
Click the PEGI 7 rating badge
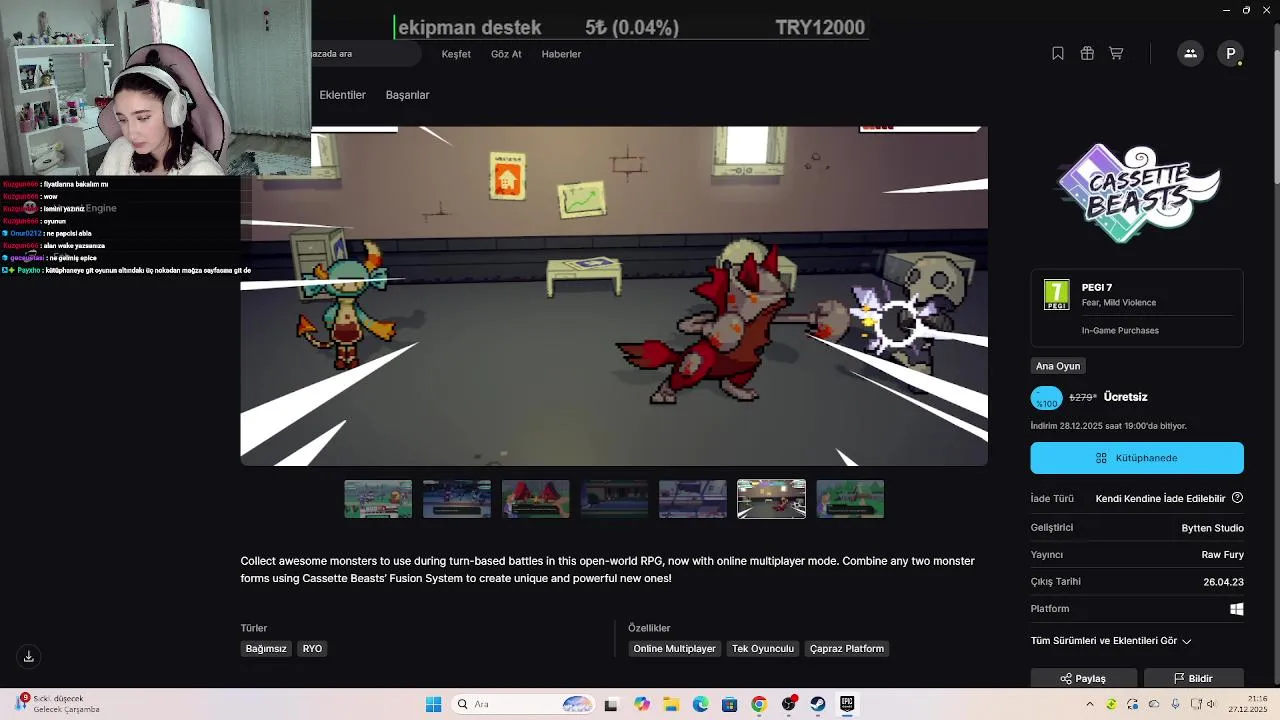coord(1056,295)
